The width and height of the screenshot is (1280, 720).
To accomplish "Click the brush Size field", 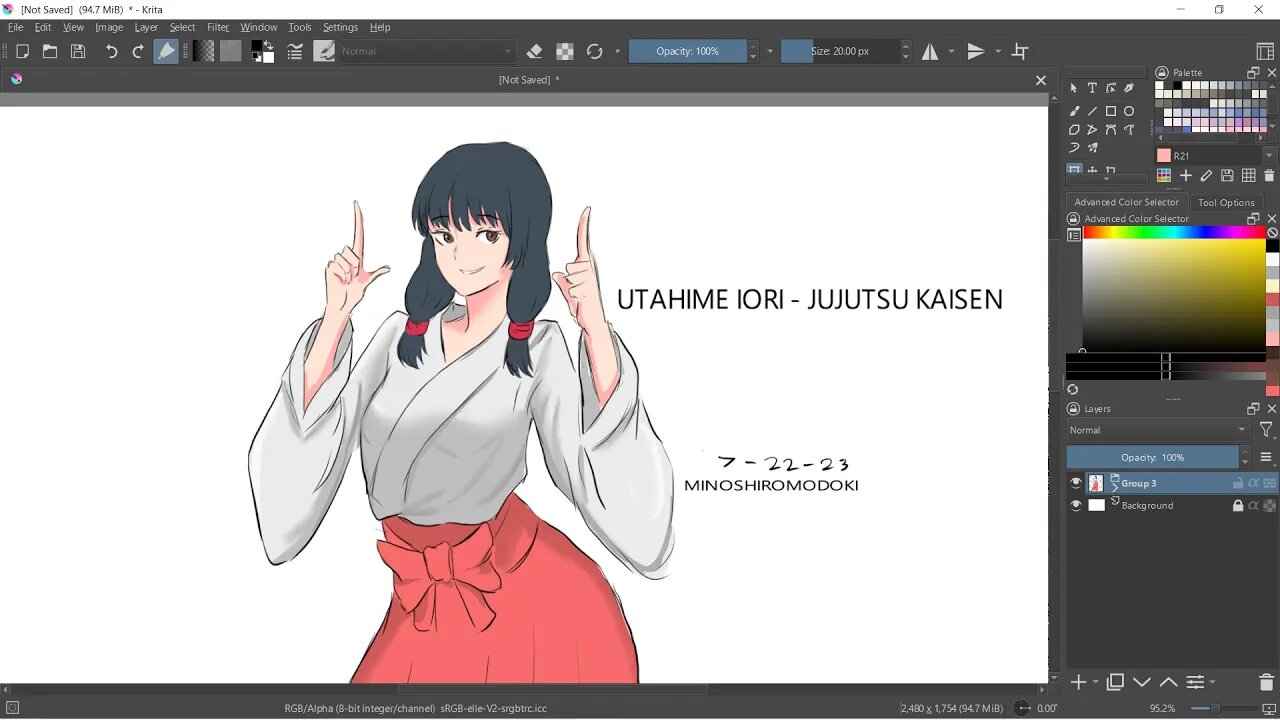I will 840,51.
